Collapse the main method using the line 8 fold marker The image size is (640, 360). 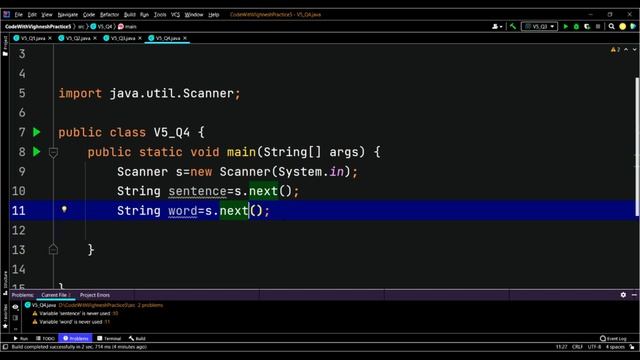point(53,152)
